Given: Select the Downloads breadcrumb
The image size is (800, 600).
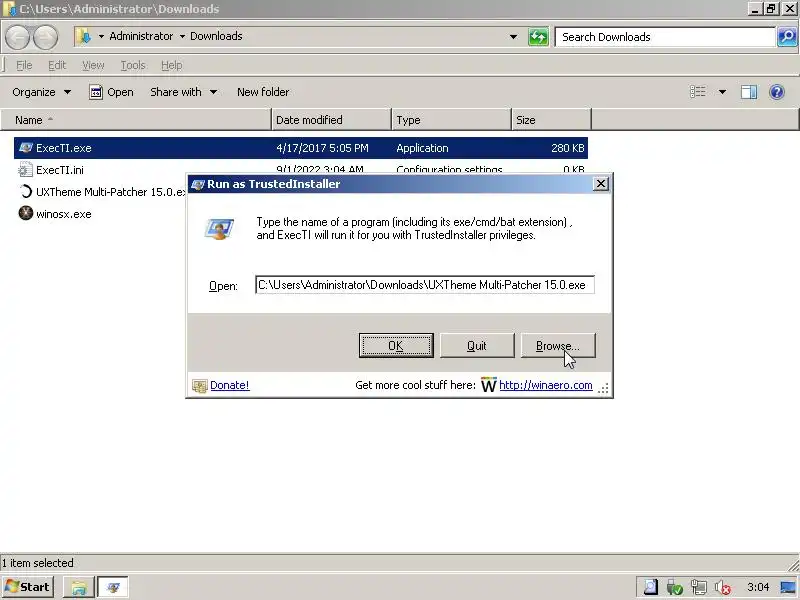Looking at the screenshot, I should point(216,36).
